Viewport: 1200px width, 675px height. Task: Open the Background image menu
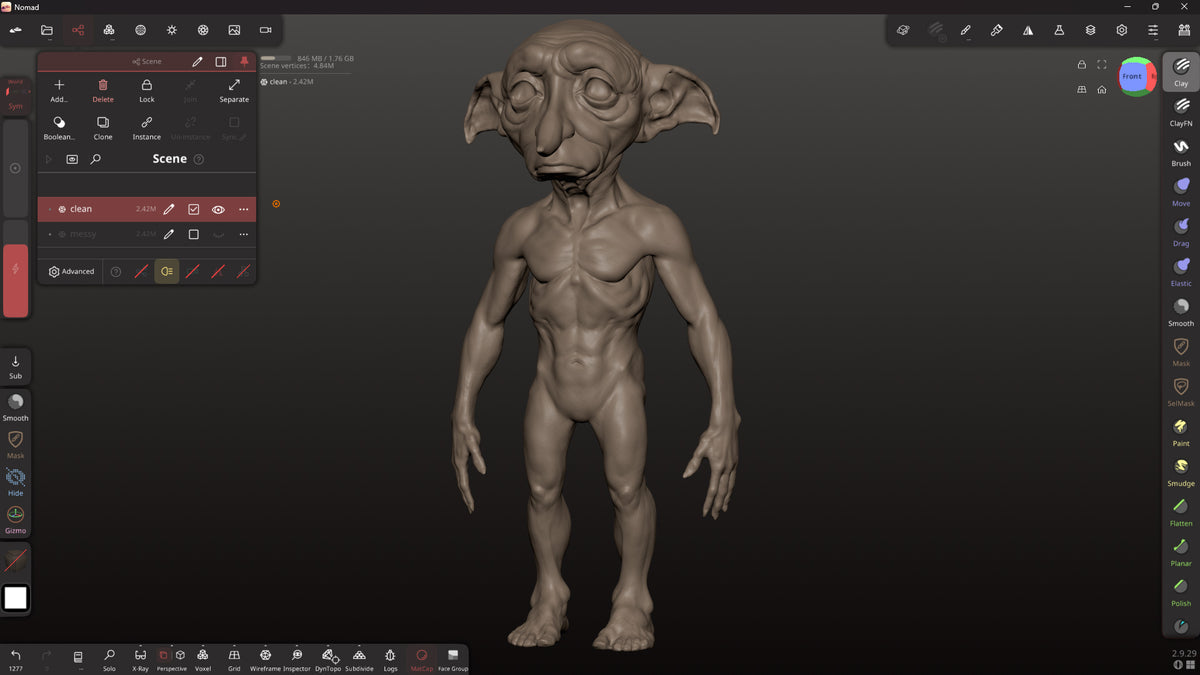pos(234,30)
